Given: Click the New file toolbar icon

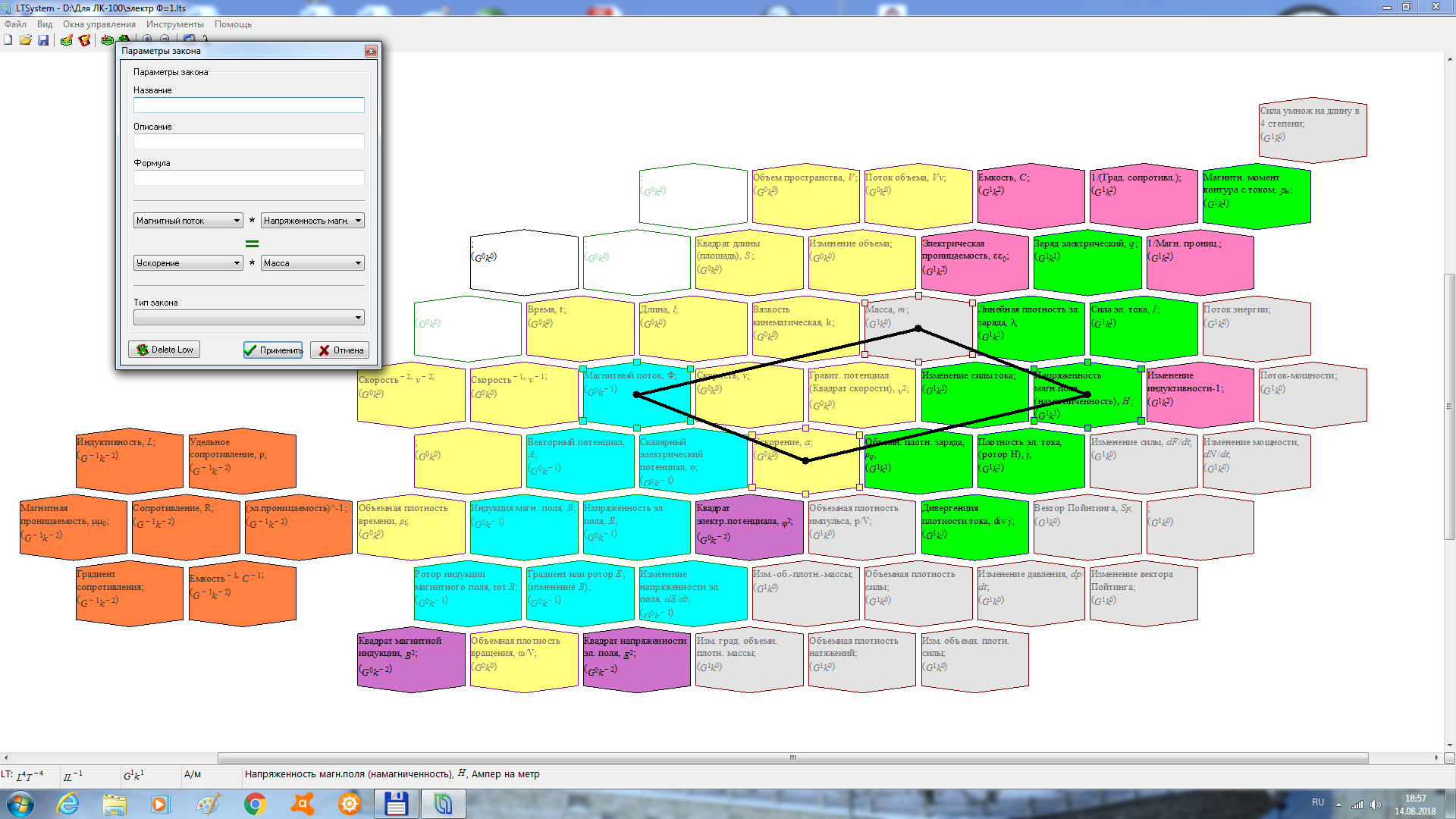Looking at the screenshot, I should 8,39.
